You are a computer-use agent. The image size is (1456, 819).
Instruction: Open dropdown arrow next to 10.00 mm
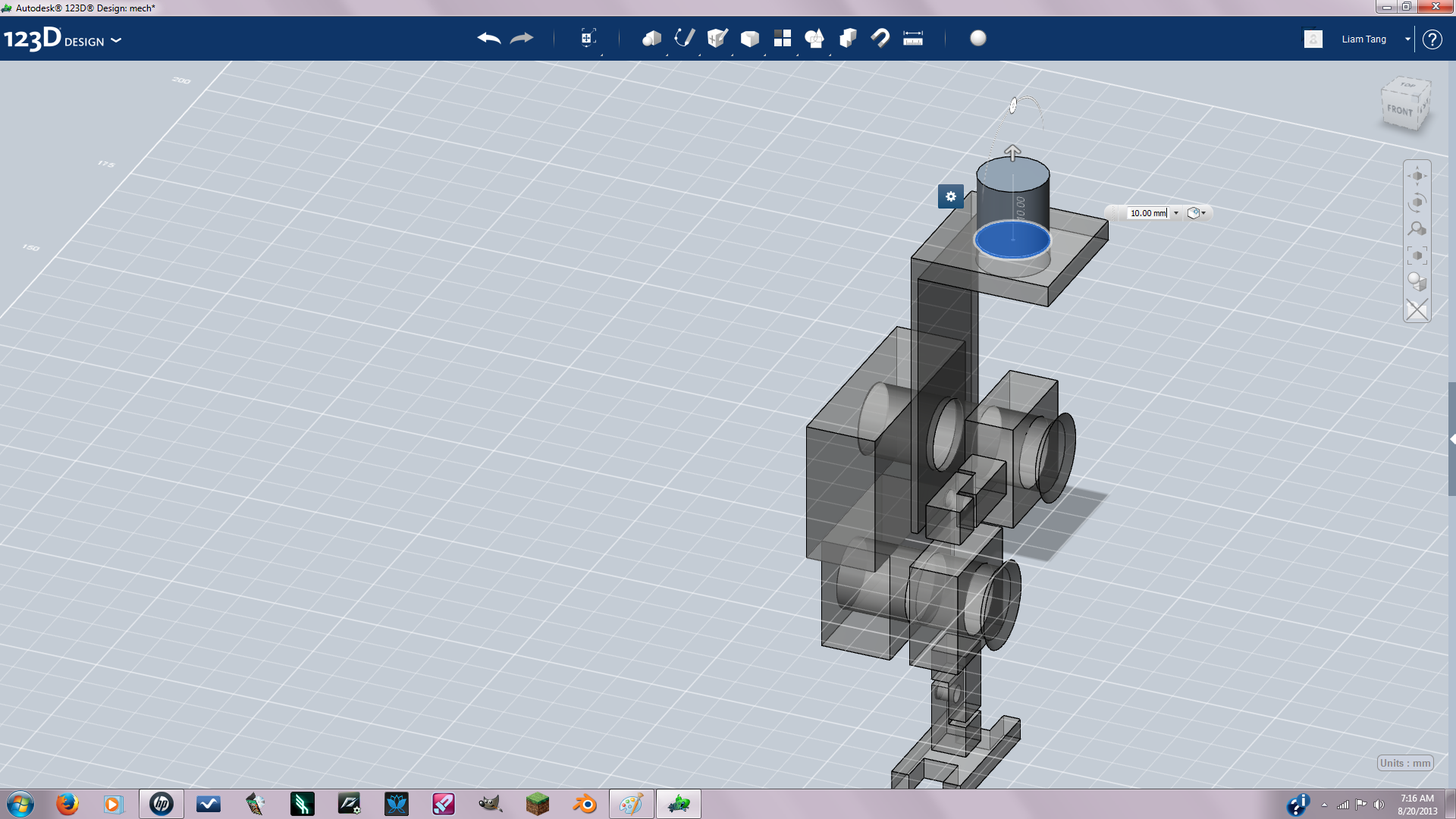1176,213
